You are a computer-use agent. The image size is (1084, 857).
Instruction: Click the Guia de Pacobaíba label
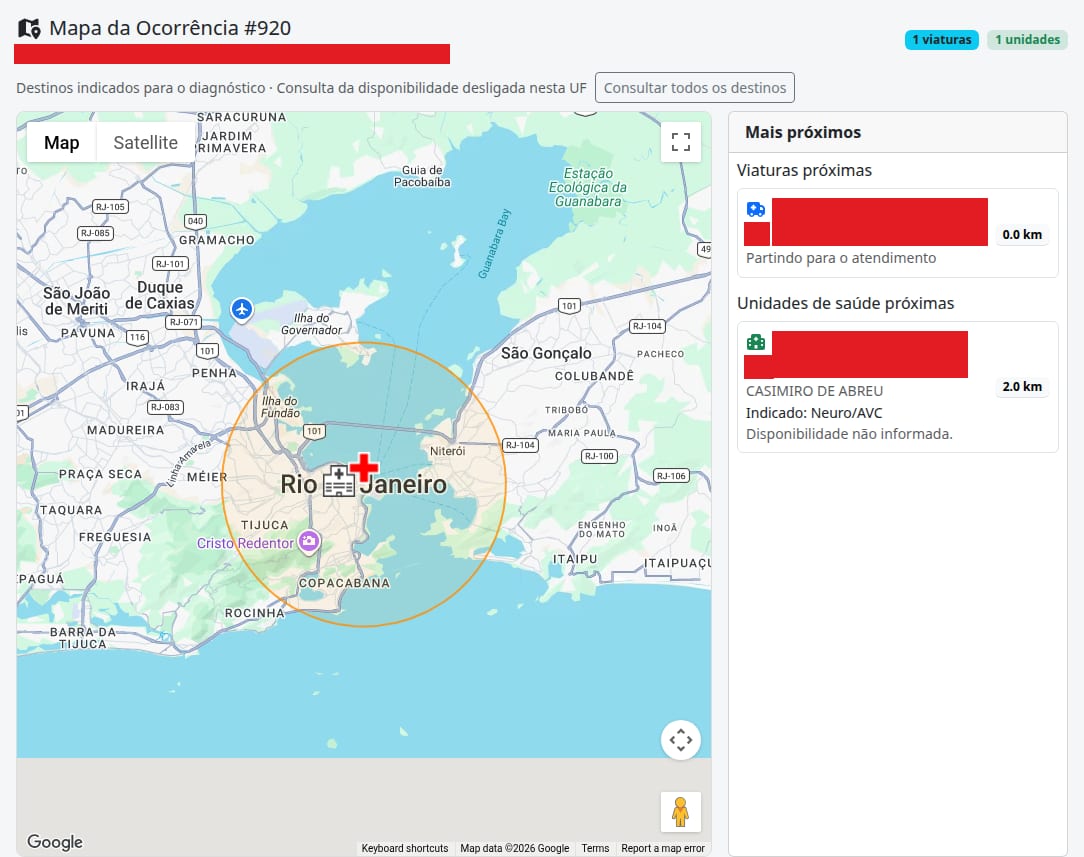click(x=422, y=176)
